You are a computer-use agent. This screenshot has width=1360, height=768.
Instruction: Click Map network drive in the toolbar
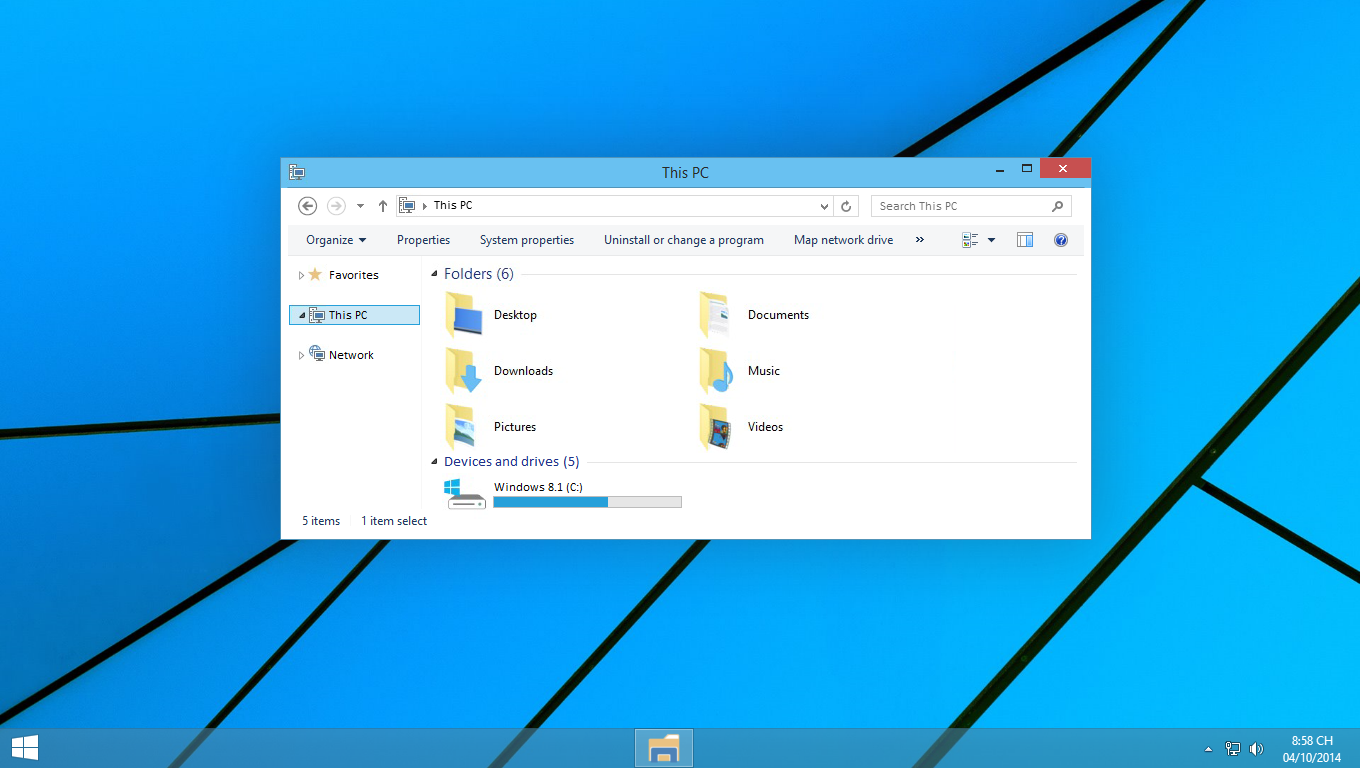[843, 240]
